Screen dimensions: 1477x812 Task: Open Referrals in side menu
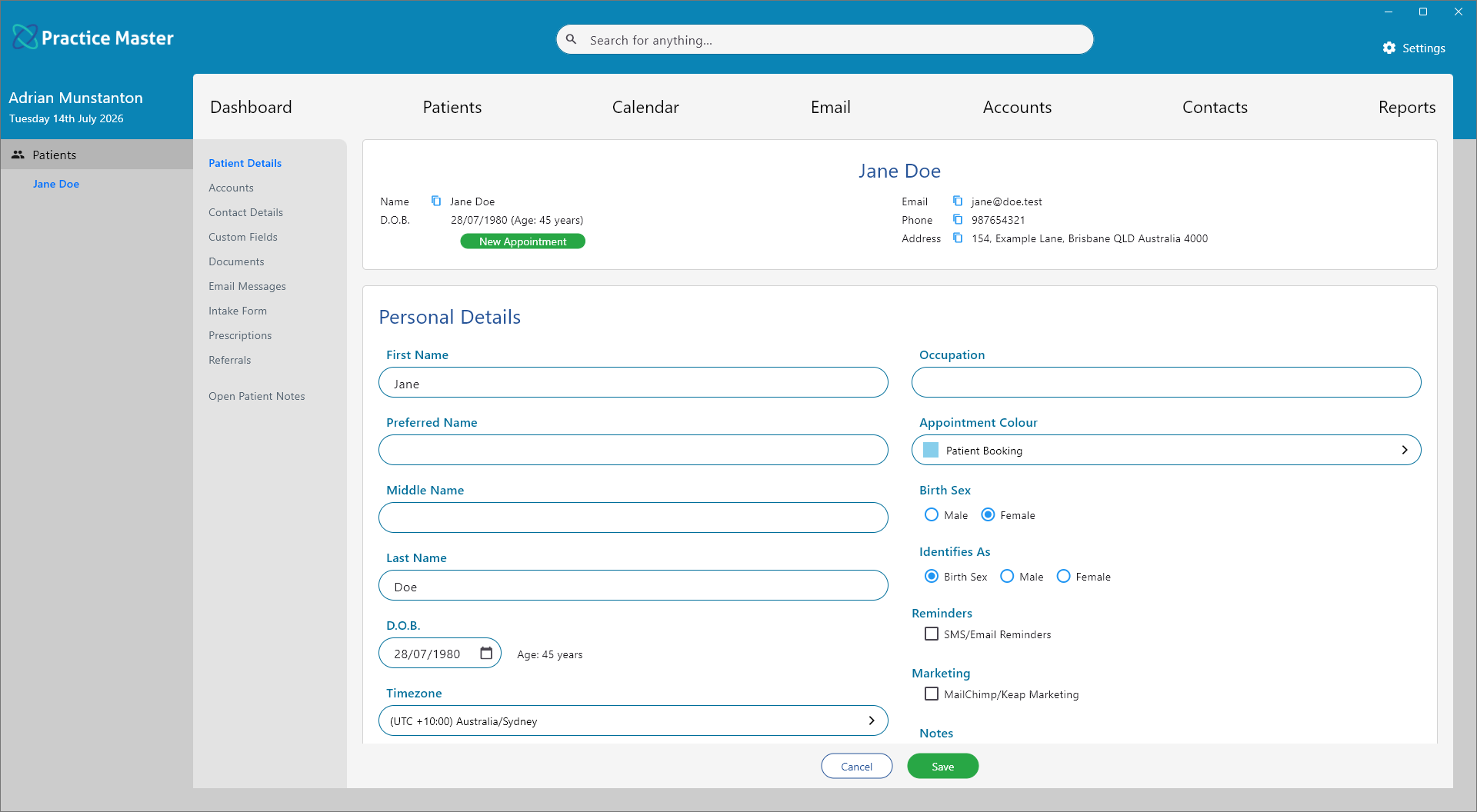[x=229, y=360]
